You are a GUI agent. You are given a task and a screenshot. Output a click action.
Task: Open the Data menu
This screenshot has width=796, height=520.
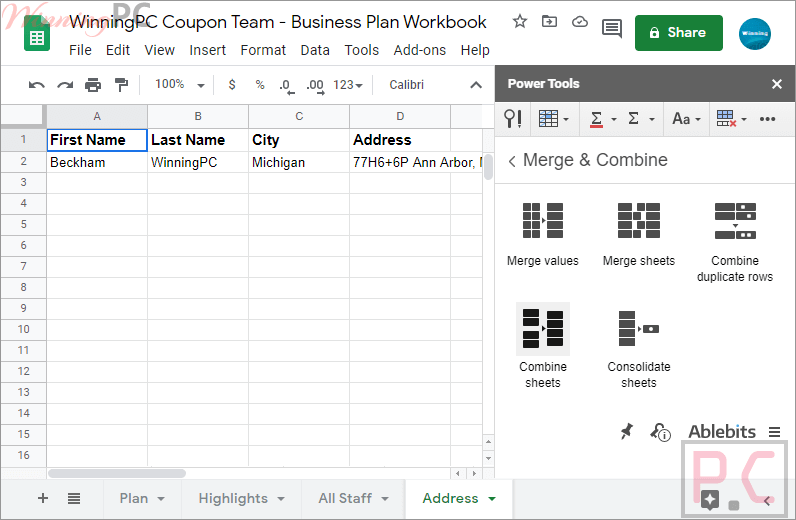click(315, 50)
